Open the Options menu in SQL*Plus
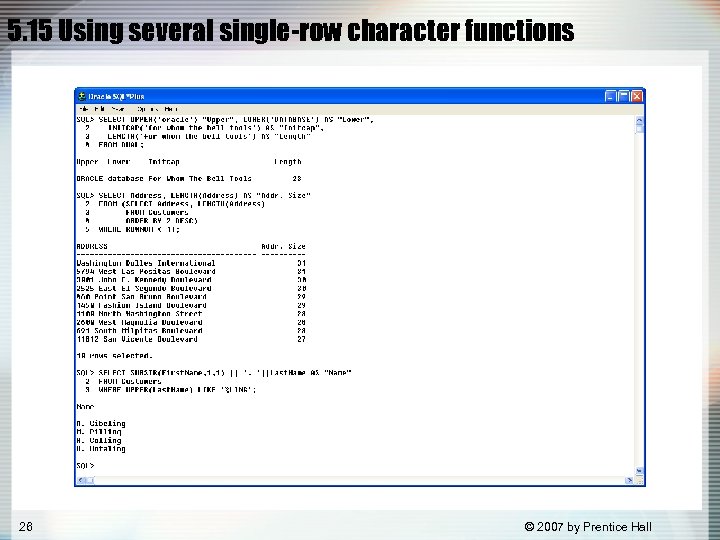 point(148,109)
